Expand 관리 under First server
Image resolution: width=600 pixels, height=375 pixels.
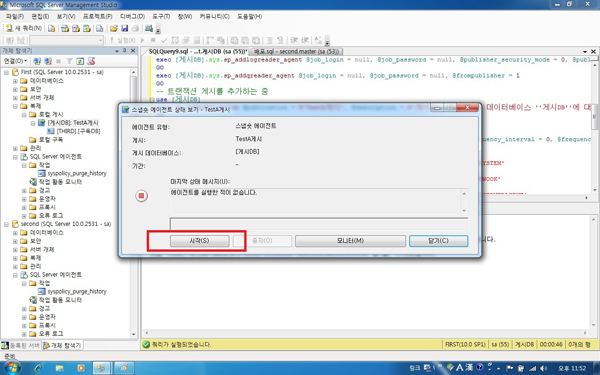(15, 148)
